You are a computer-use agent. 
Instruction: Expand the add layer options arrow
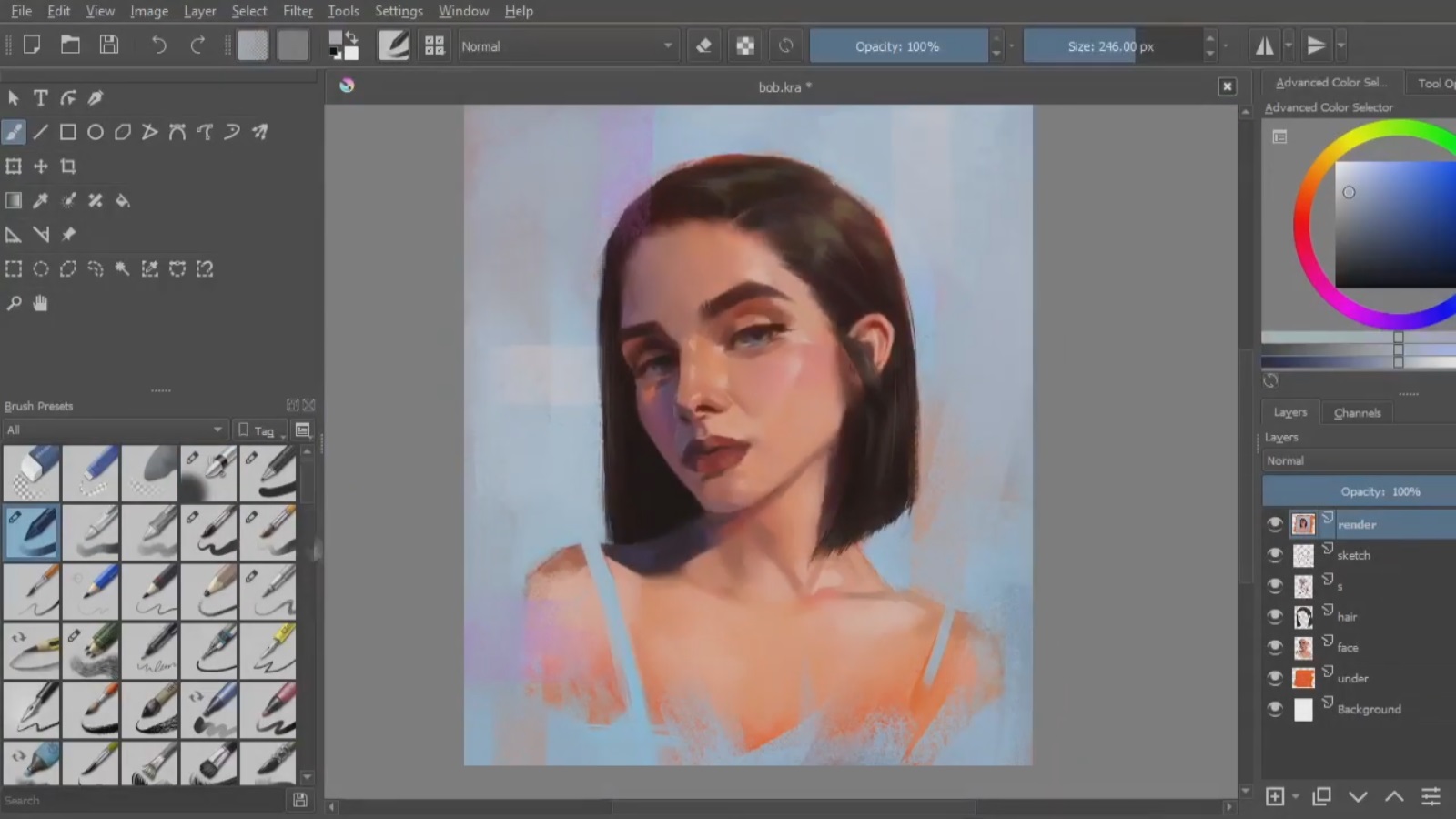click(1296, 797)
